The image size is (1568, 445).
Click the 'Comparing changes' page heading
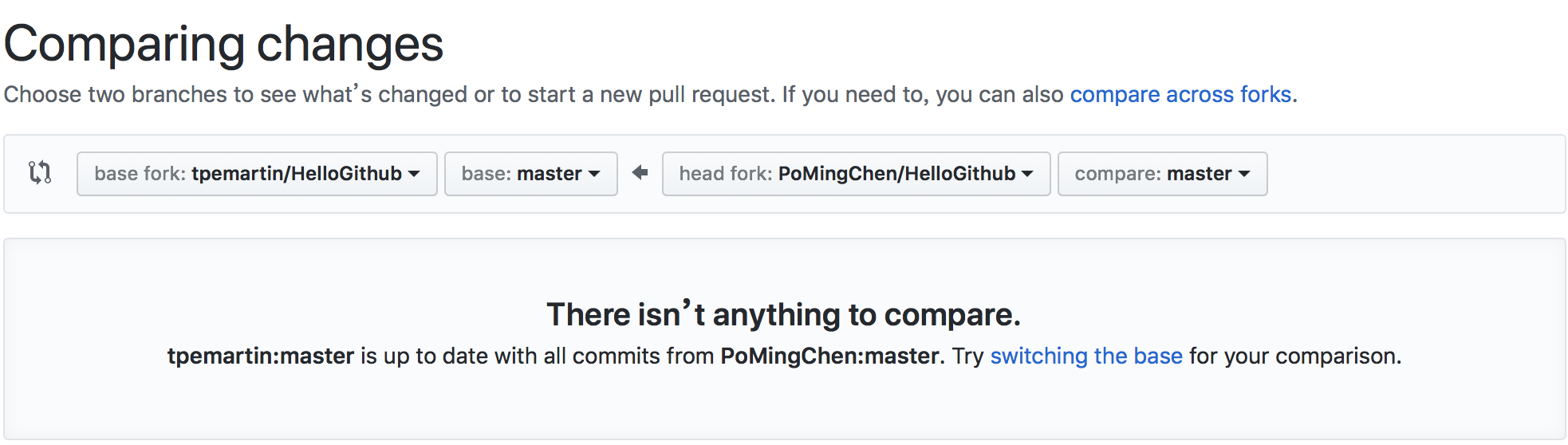click(224, 44)
